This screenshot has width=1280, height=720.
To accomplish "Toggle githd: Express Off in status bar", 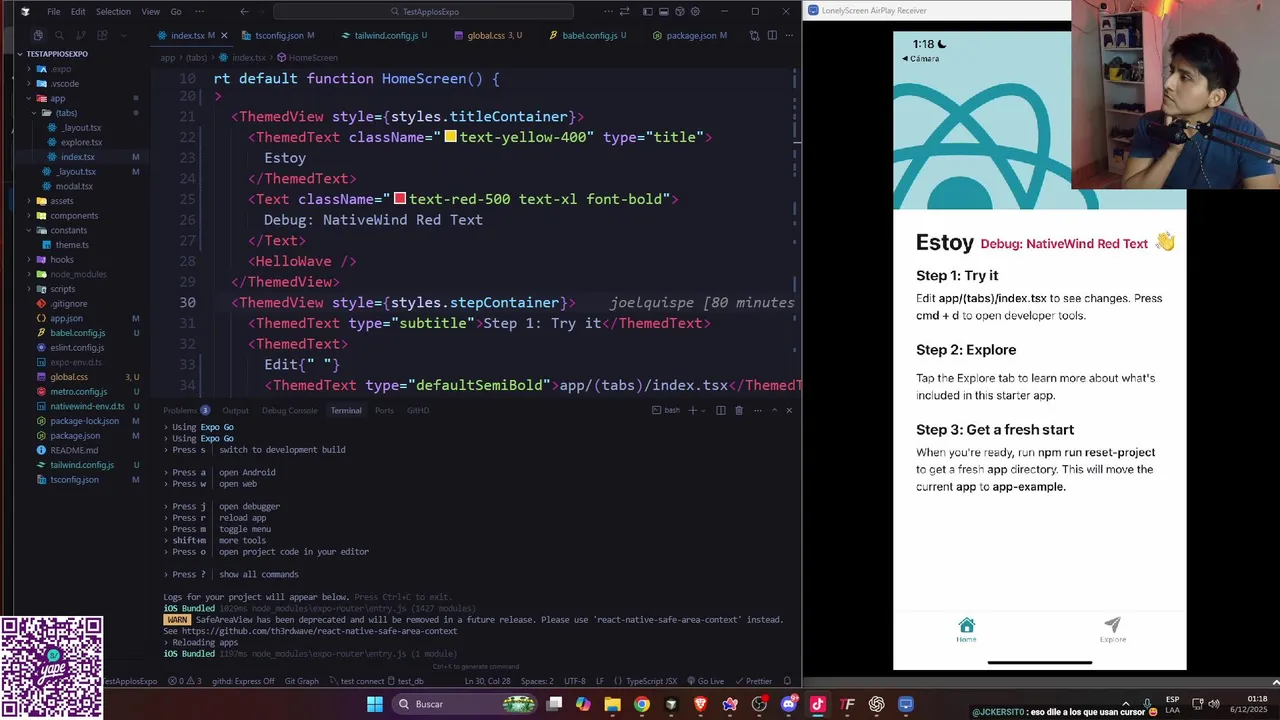I will [242, 681].
